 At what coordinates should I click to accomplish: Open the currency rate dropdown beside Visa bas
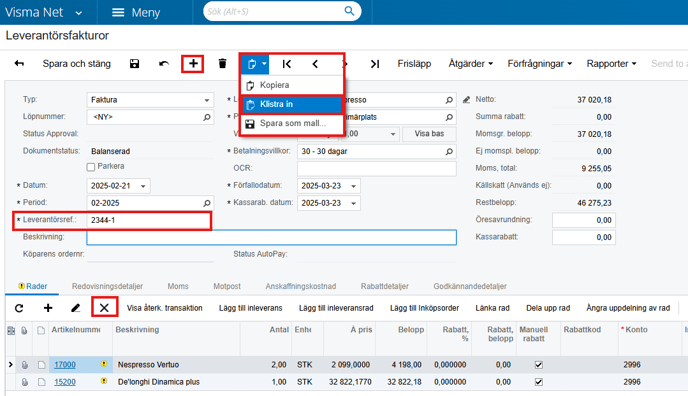(393, 134)
